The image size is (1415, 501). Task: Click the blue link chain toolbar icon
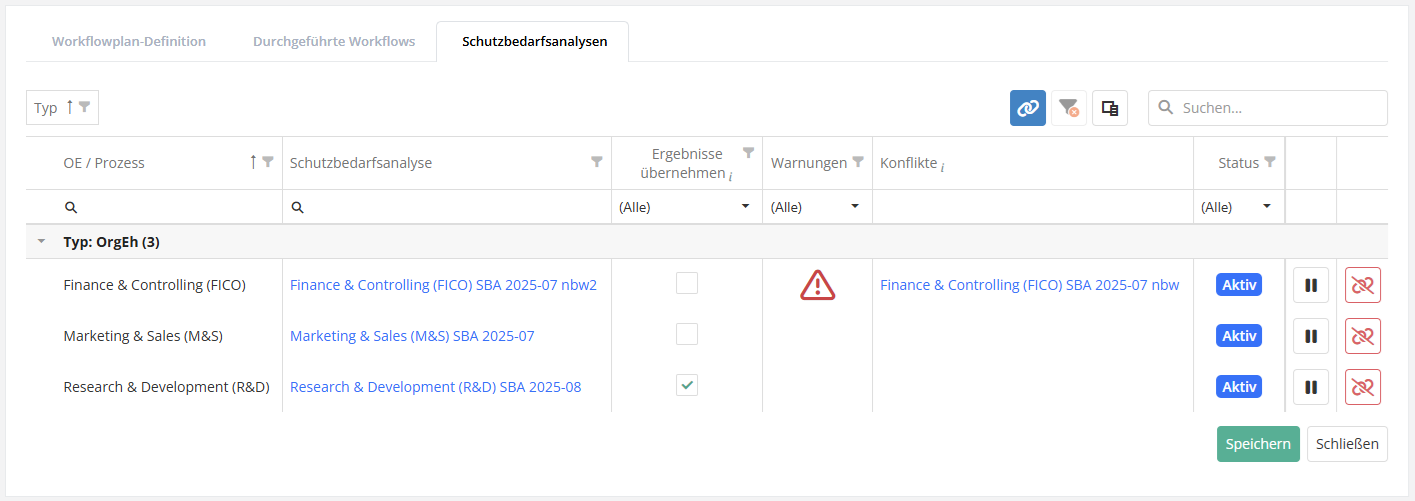(x=1028, y=108)
